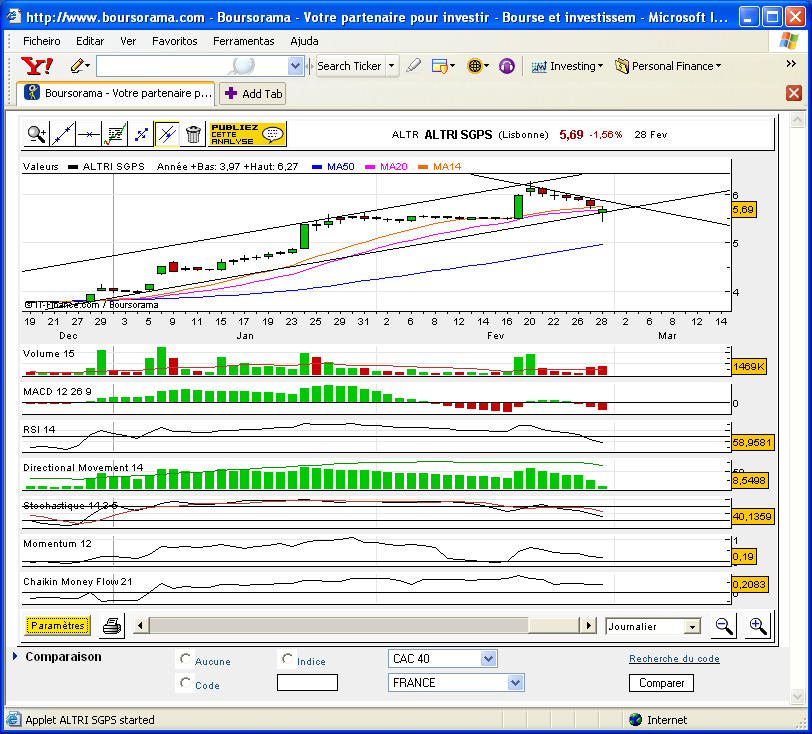Expand the toolbar search field history arrow
The height and width of the screenshot is (734, 812).
point(295,66)
